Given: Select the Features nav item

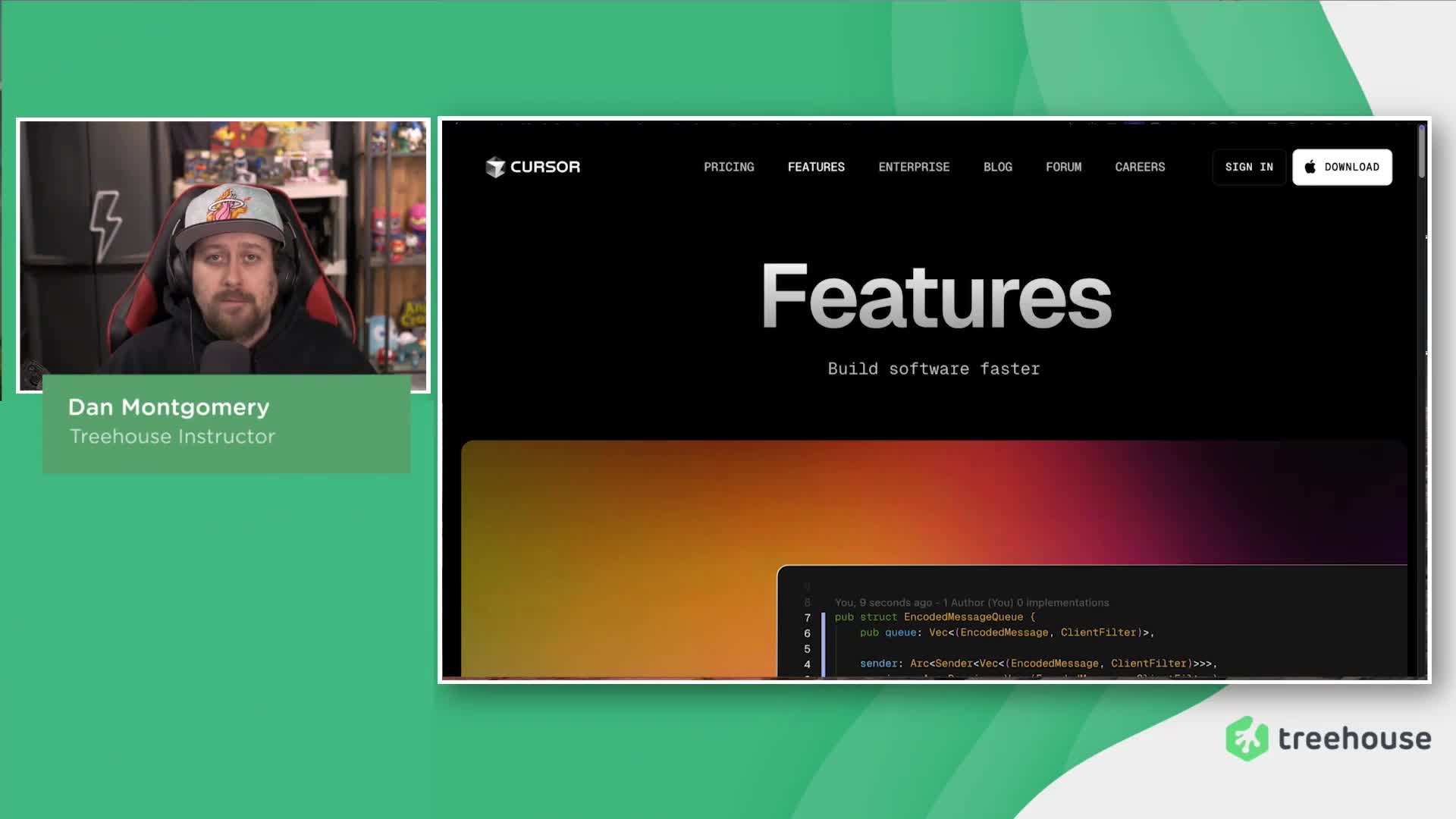Looking at the screenshot, I should [816, 167].
